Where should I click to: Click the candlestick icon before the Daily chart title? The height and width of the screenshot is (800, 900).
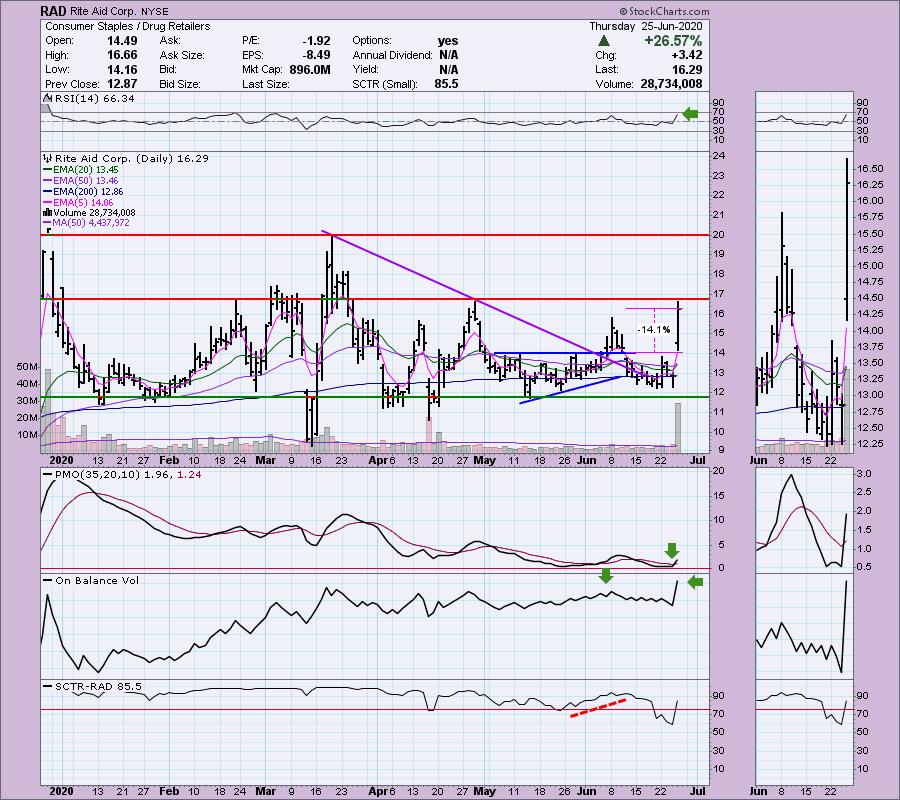click(x=48, y=158)
